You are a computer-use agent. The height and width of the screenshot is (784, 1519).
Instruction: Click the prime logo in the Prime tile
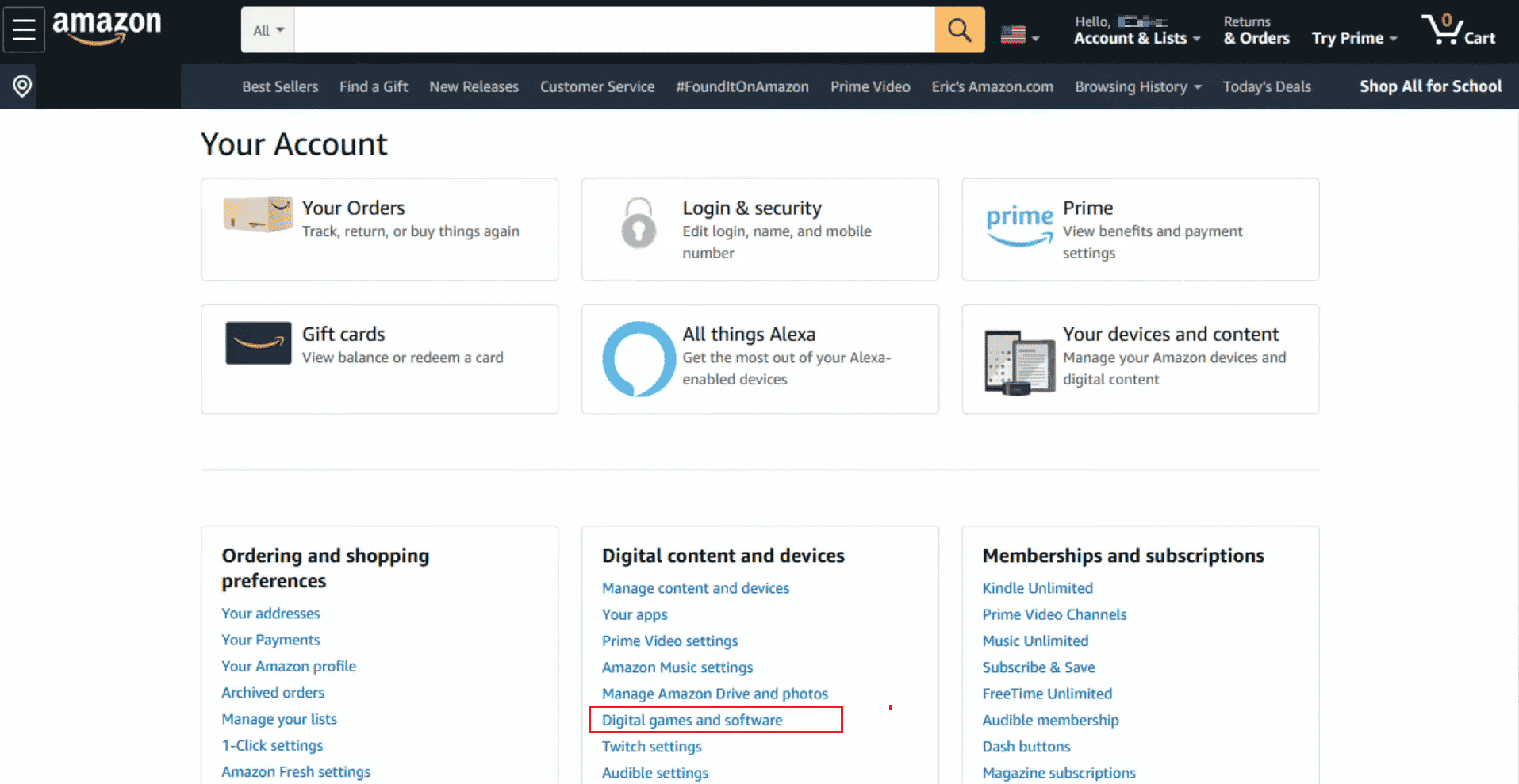1018,224
